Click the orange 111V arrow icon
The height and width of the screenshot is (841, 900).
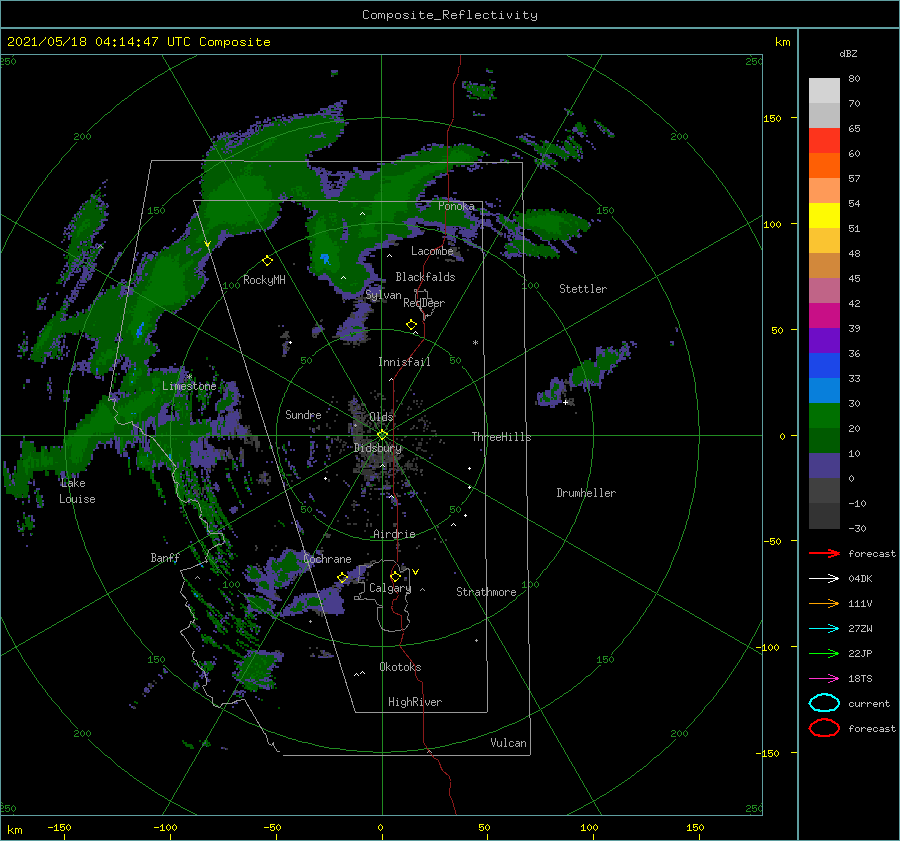[x=824, y=603]
